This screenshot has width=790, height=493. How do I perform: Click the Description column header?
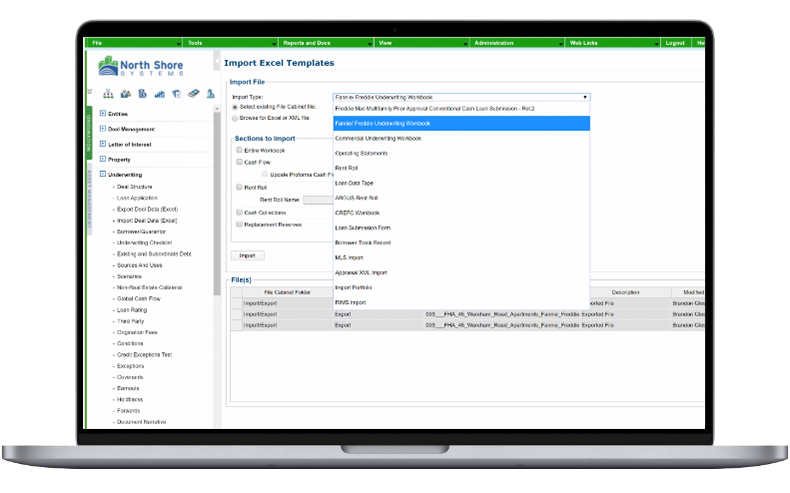point(626,293)
